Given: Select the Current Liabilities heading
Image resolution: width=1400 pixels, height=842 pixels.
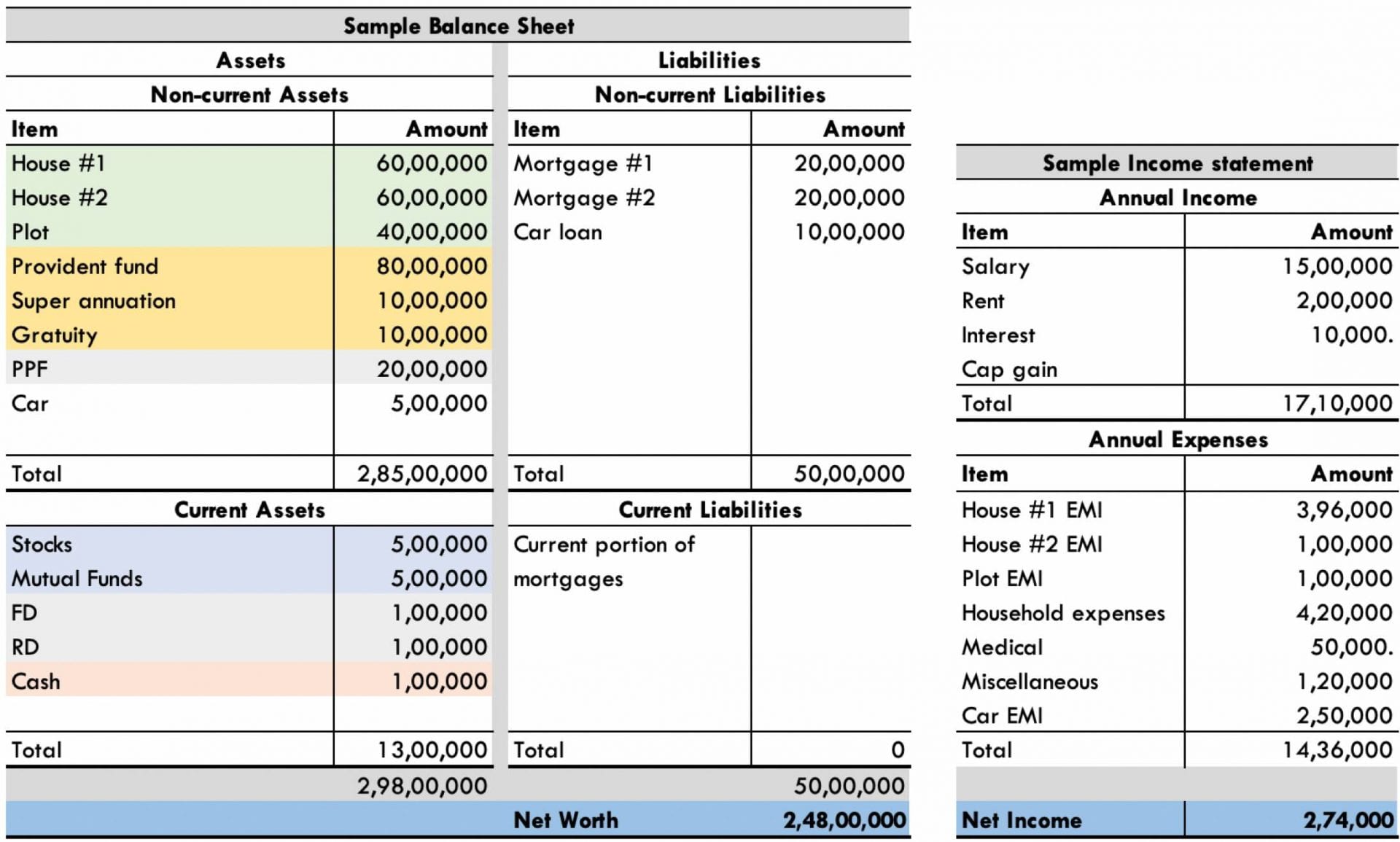Looking at the screenshot, I should click(x=709, y=510).
